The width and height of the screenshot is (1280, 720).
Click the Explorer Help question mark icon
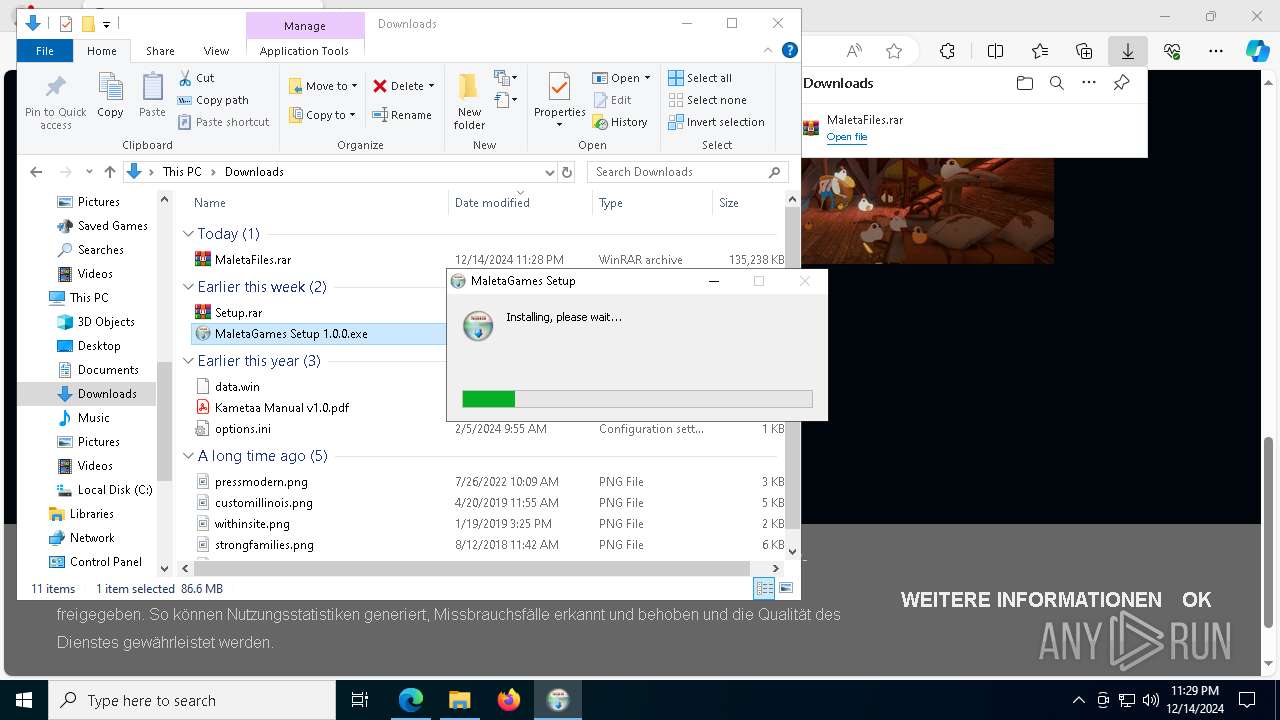click(789, 50)
